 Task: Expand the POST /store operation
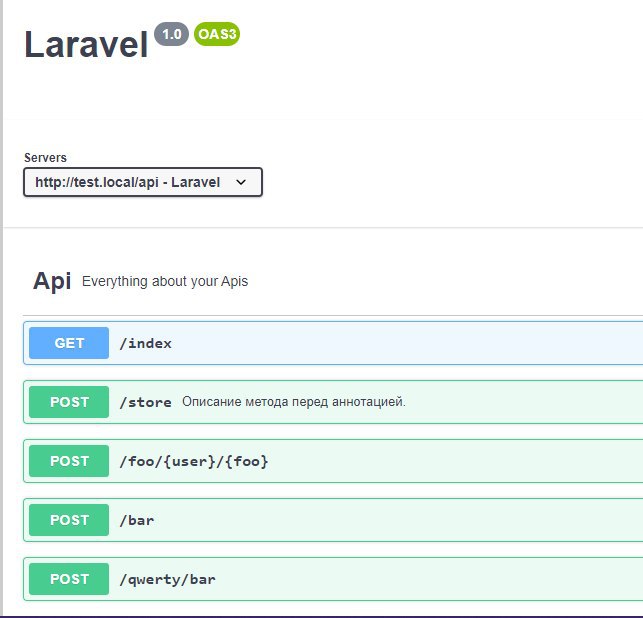click(x=333, y=402)
